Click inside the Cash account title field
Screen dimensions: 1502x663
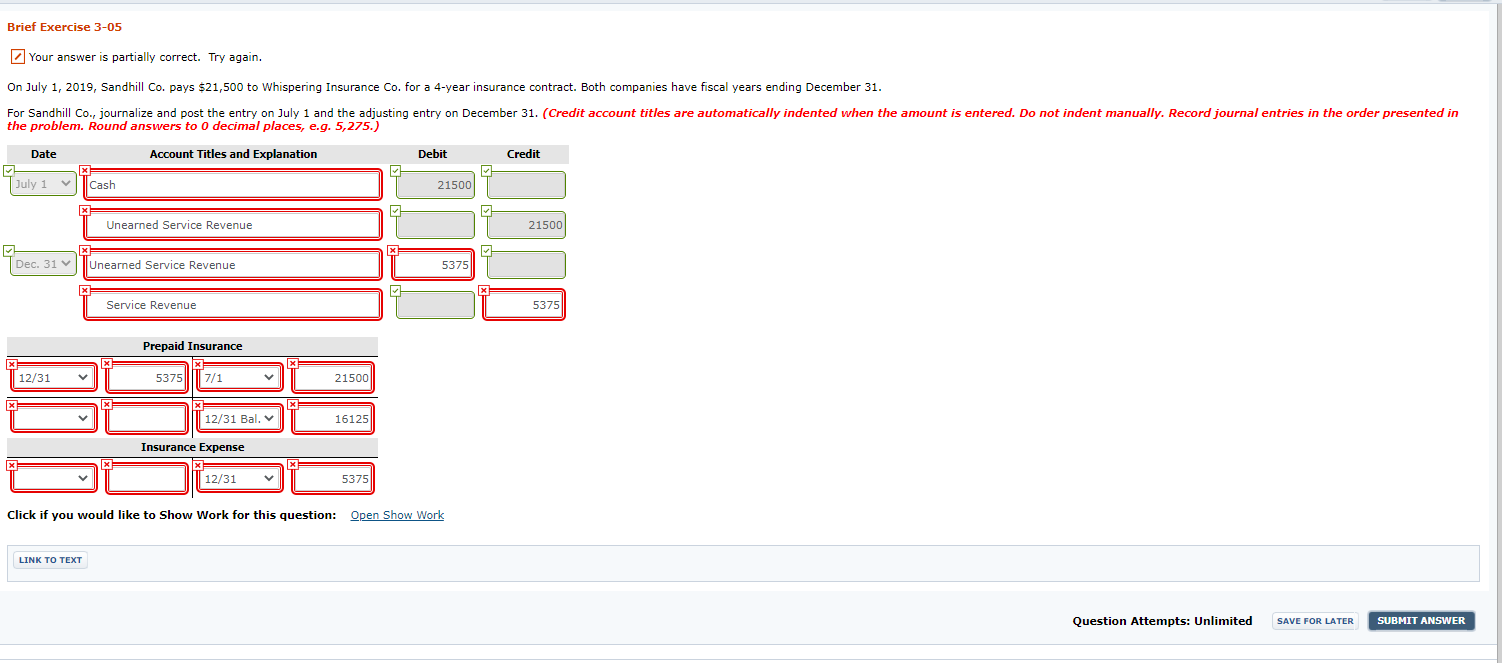point(232,185)
